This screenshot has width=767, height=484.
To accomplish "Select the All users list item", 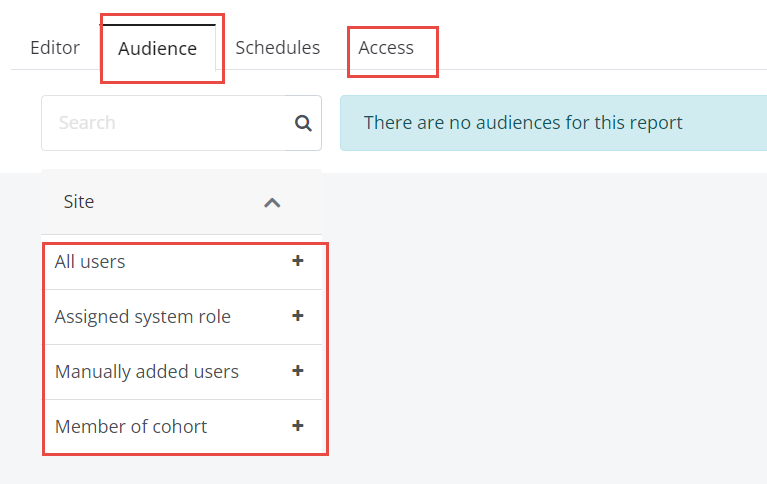I will coord(90,262).
